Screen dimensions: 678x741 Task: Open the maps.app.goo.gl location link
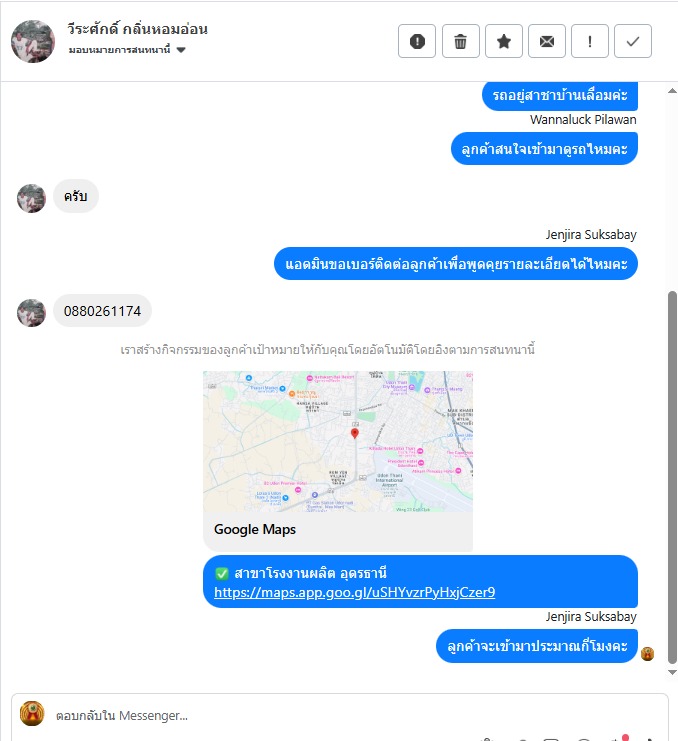pos(354,592)
